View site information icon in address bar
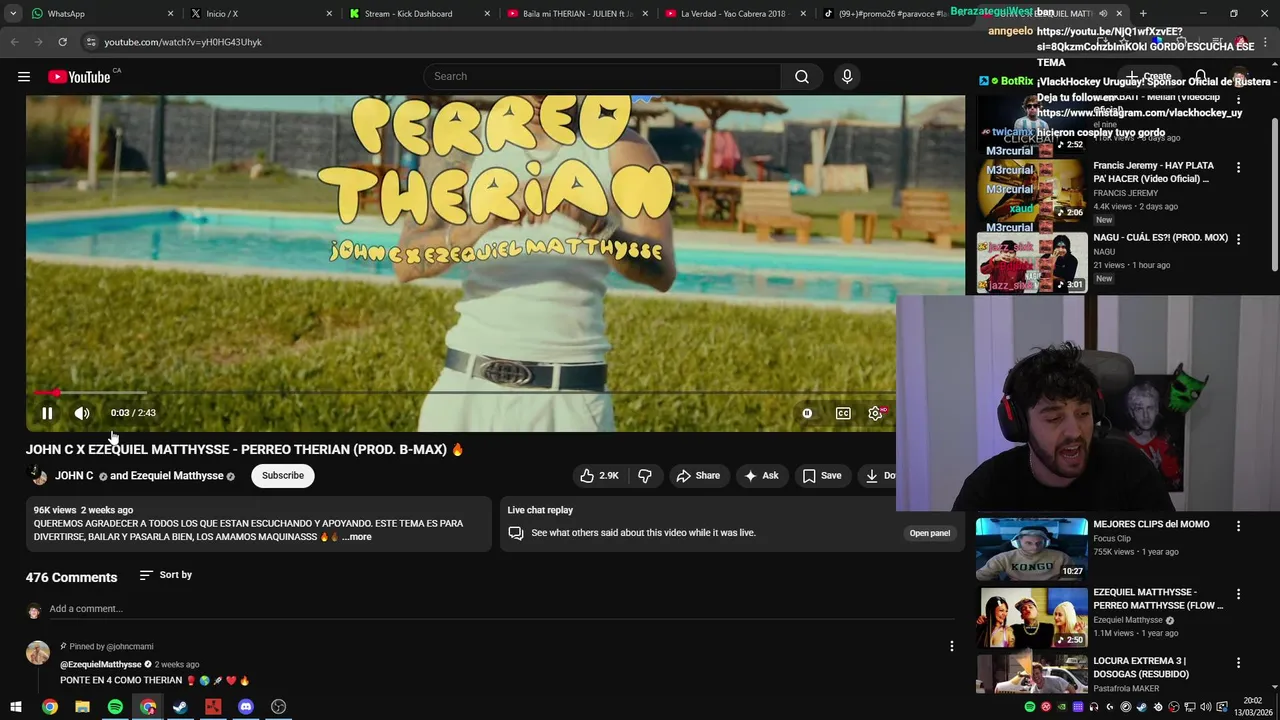This screenshot has height=720, width=1280. 90,42
